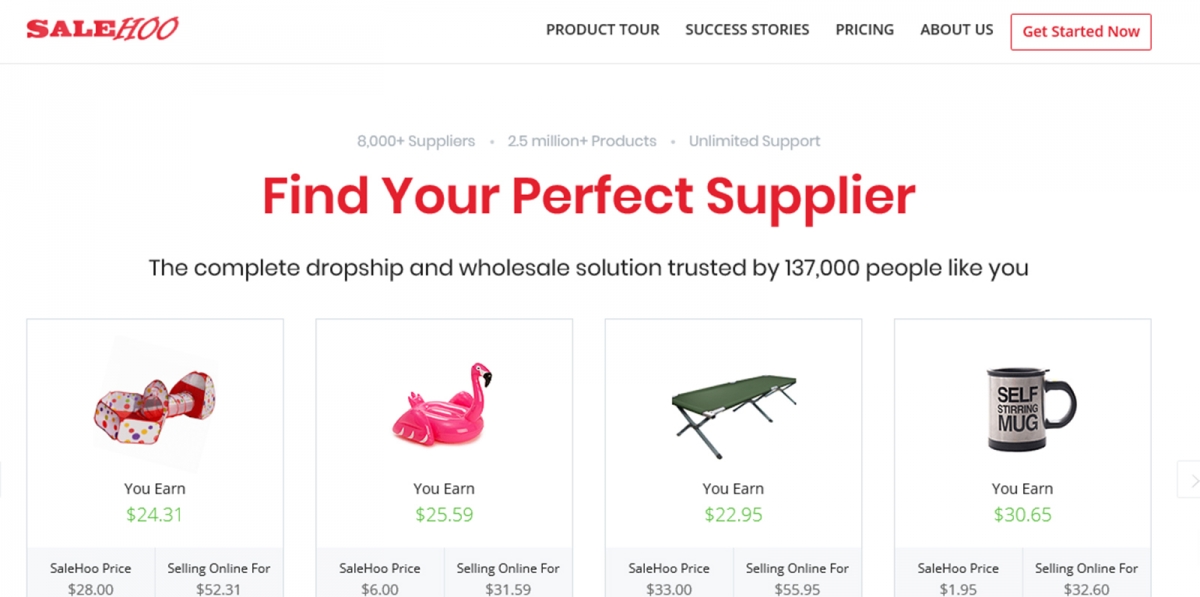Click the play tunnel product image
This screenshot has width=1200, height=597.
[x=154, y=410]
